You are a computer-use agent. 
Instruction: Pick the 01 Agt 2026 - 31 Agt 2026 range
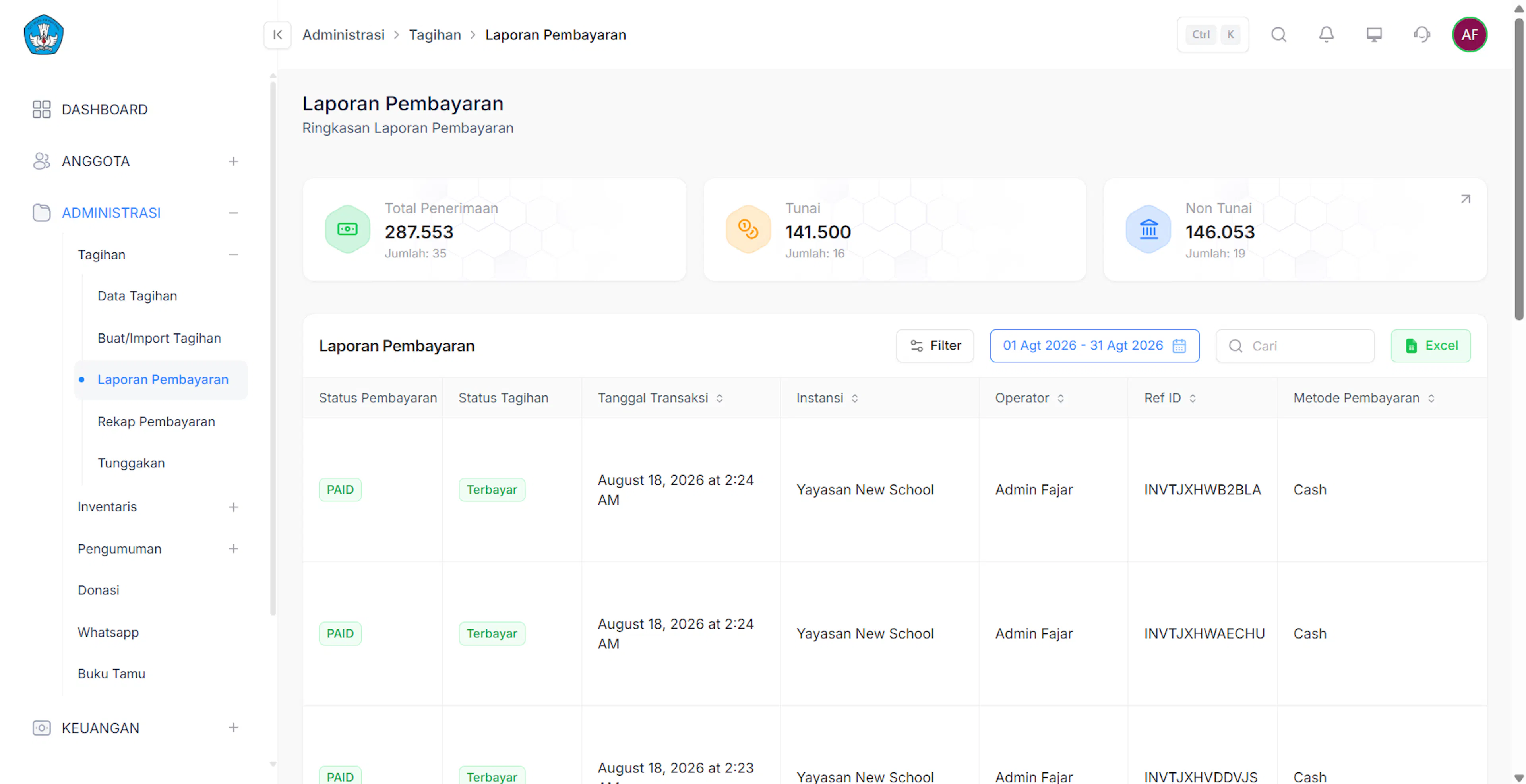click(x=1094, y=346)
